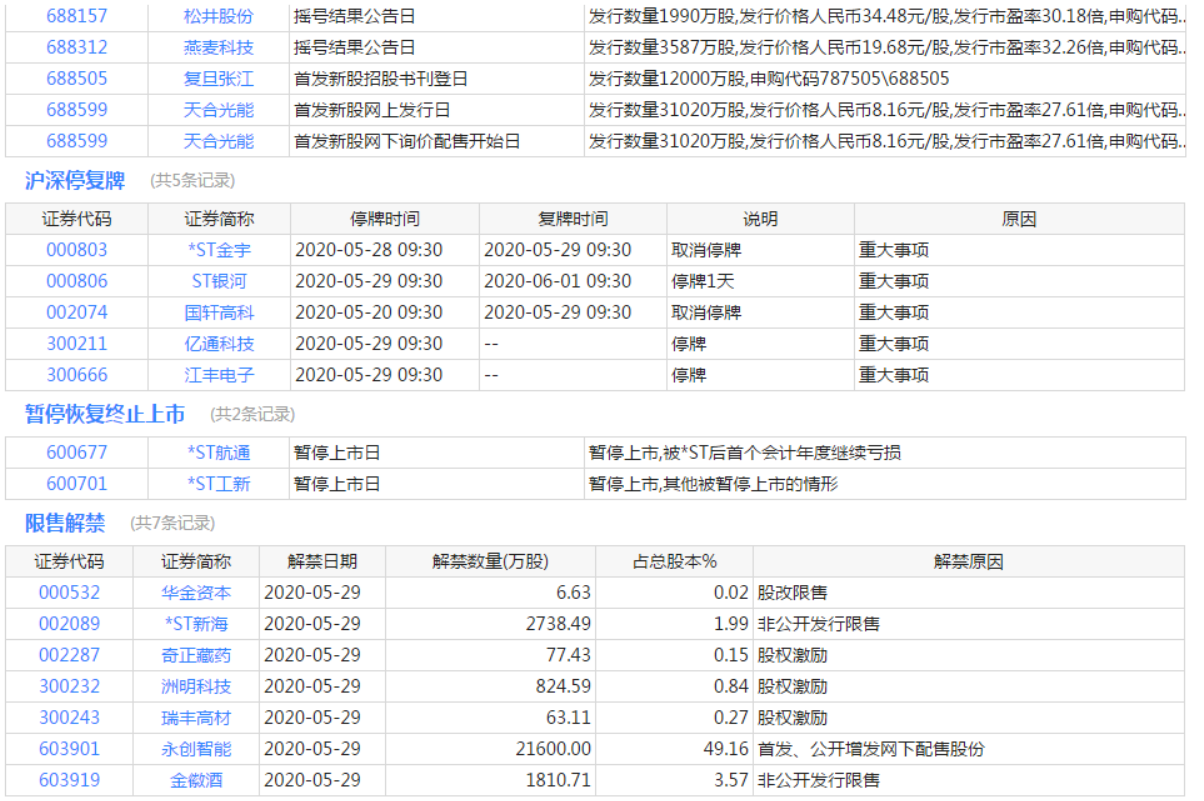Open 金徽酒 link
Image resolution: width=1204 pixels, height=801 pixels.
coord(196,779)
